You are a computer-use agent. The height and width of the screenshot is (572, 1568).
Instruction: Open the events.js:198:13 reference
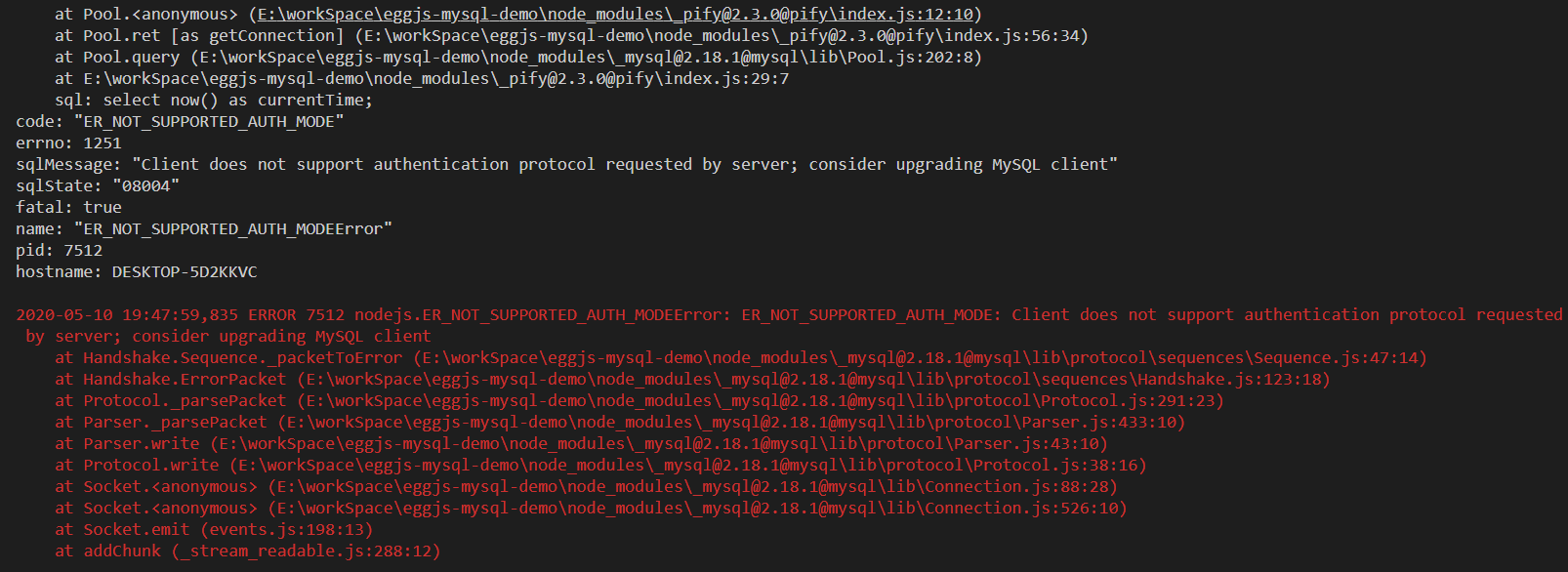point(286,530)
